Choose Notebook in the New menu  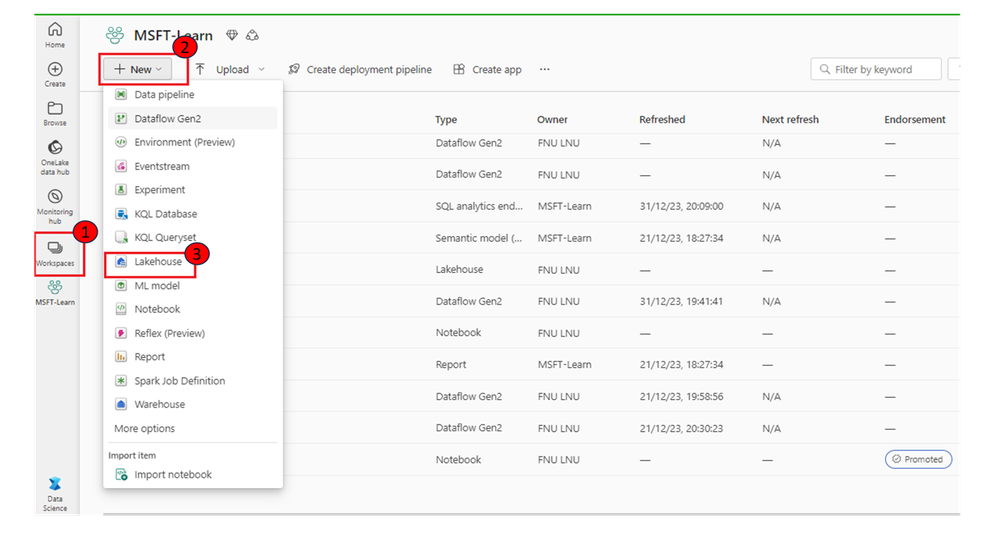pos(193,309)
